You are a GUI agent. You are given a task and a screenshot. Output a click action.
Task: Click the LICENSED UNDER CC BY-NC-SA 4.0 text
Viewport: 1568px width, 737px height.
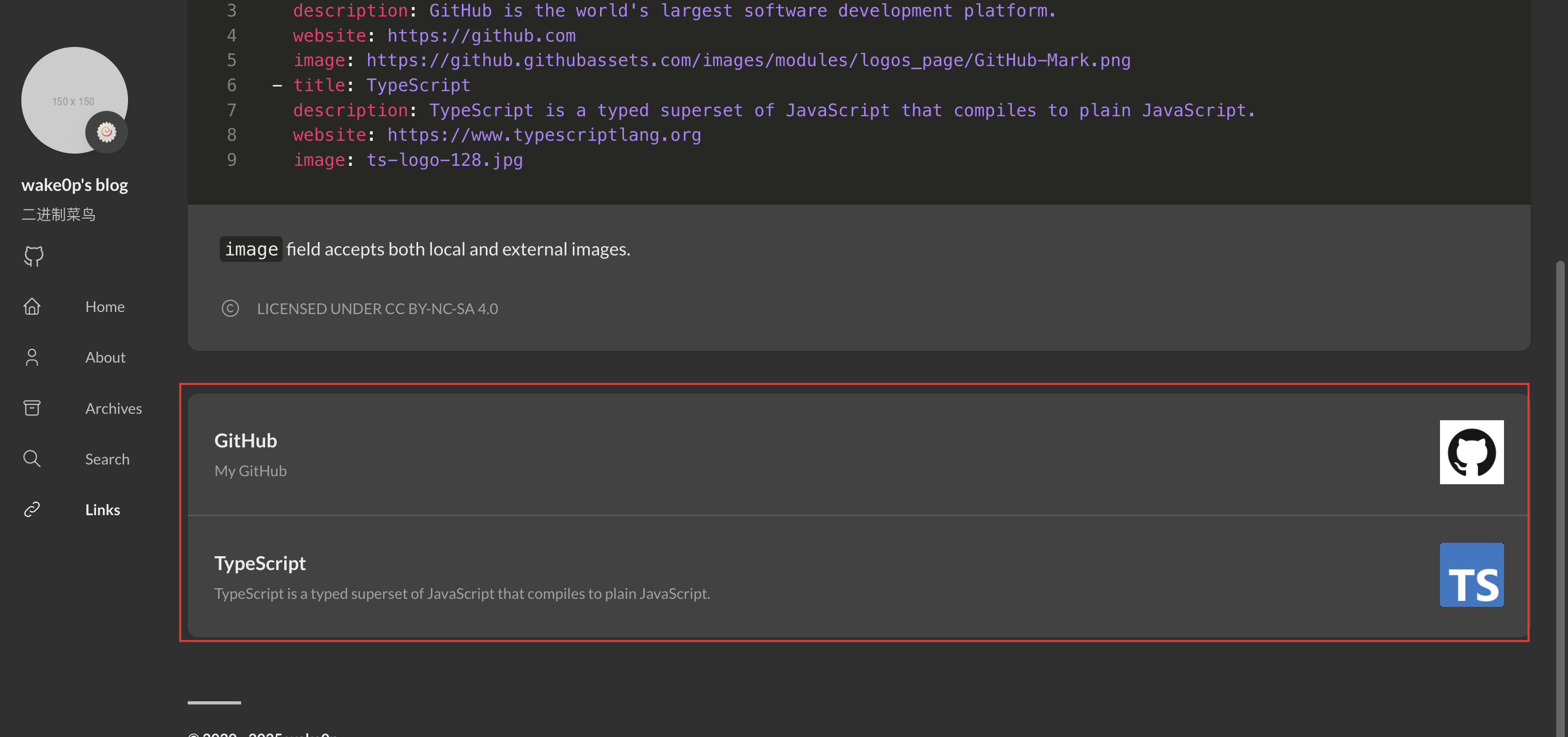tap(378, 309)
